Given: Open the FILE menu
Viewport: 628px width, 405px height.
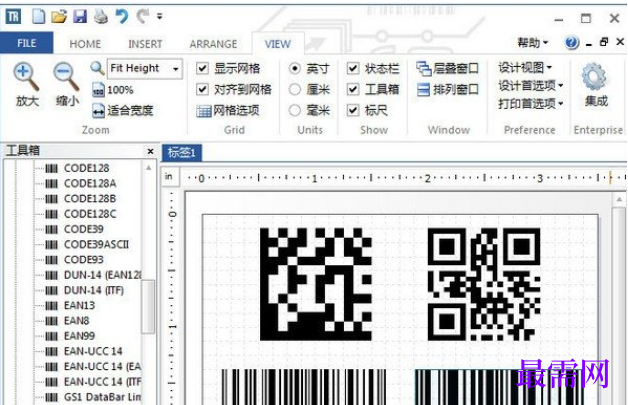Looking at the screenshot, I should tap(26, 43).
